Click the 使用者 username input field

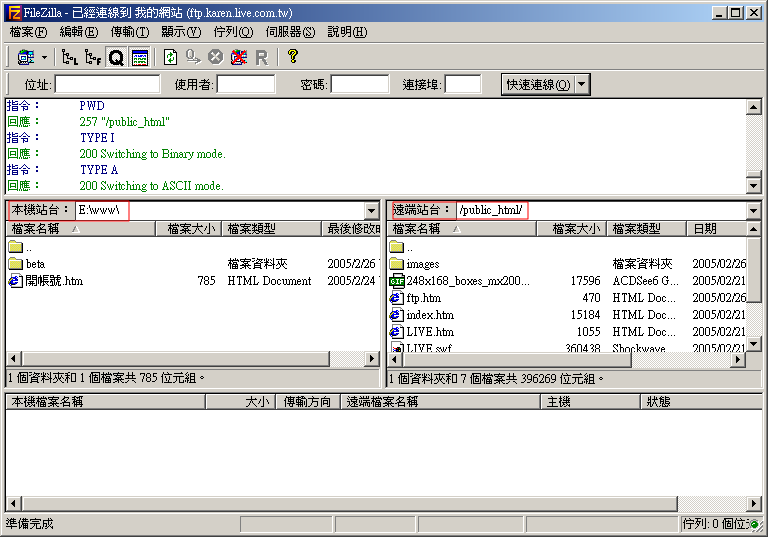click(246, 84)
